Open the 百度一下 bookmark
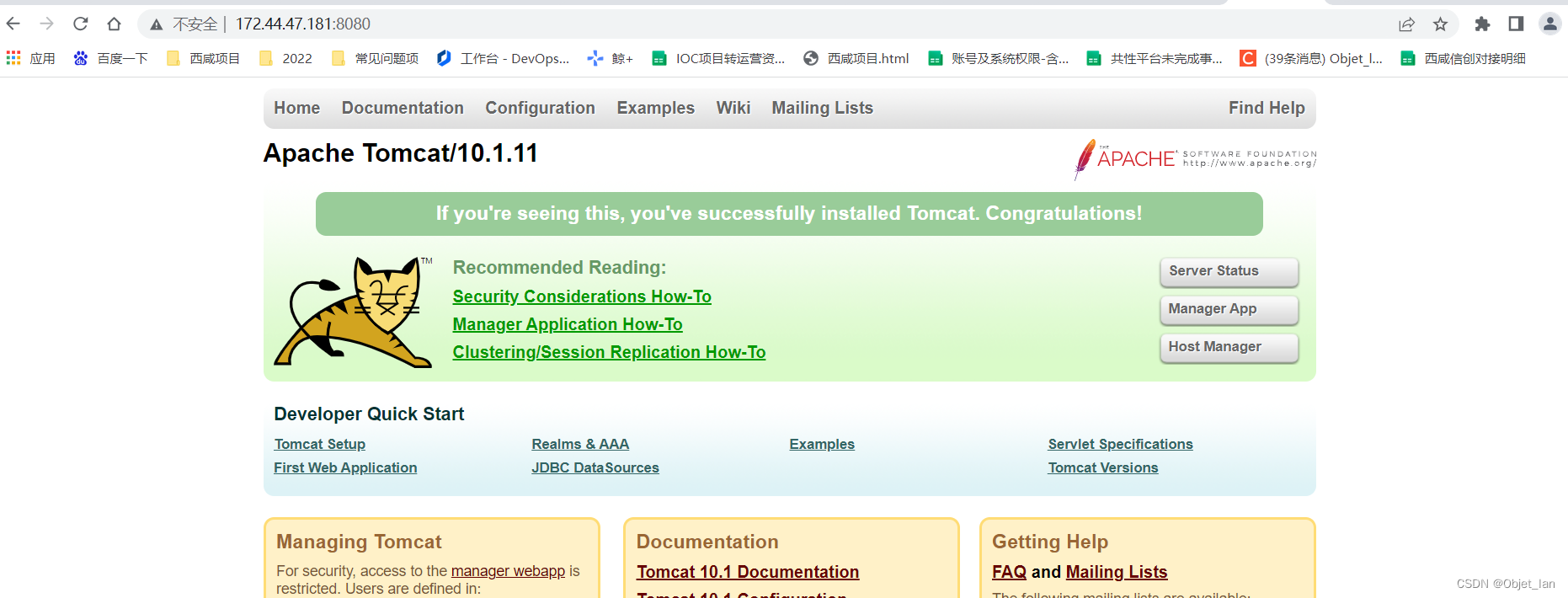Screen dimensions: 1568x598 [x=110, y=58]
